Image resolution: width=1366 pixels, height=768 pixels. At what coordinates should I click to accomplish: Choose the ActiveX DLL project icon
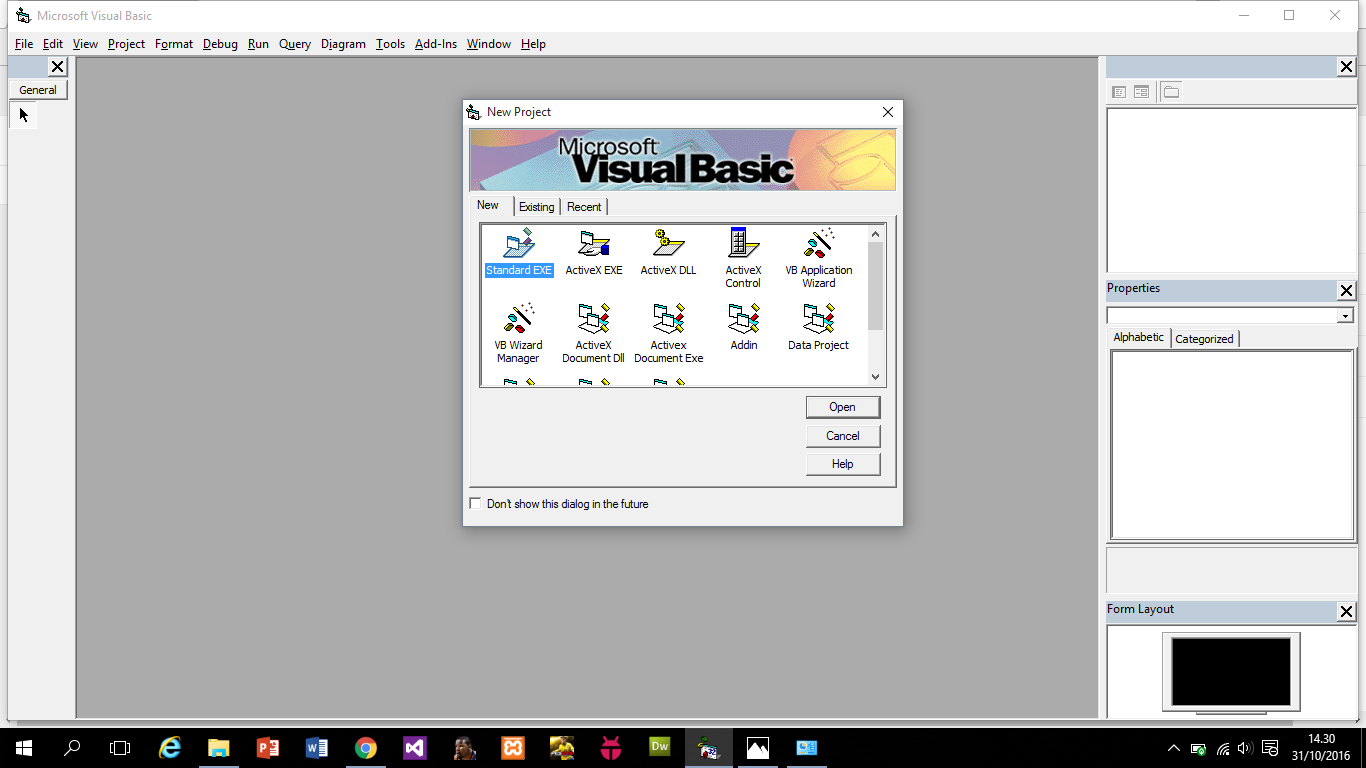coord(668,253)
